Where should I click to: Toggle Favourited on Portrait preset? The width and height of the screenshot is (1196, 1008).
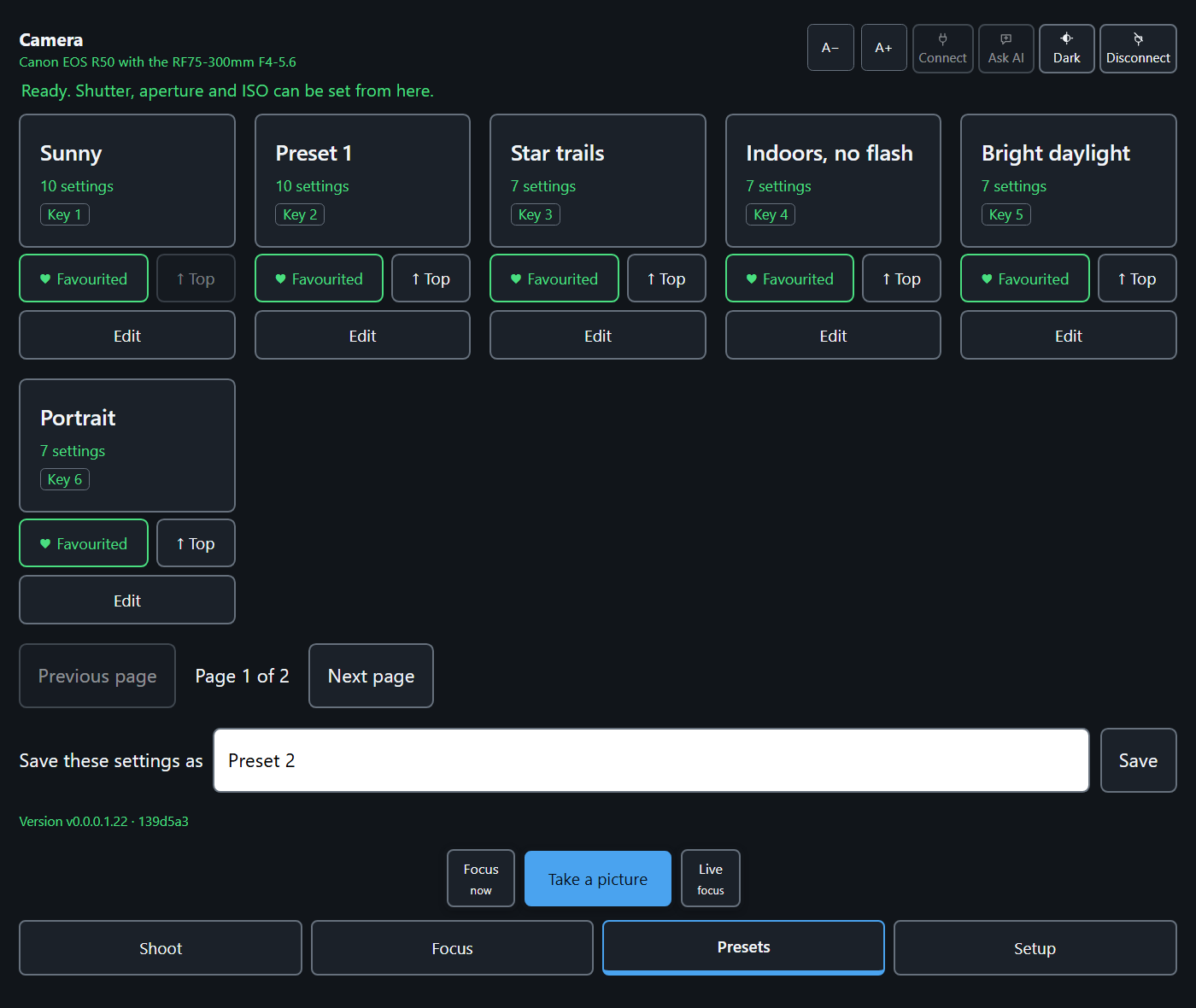[x=84, y=543]
